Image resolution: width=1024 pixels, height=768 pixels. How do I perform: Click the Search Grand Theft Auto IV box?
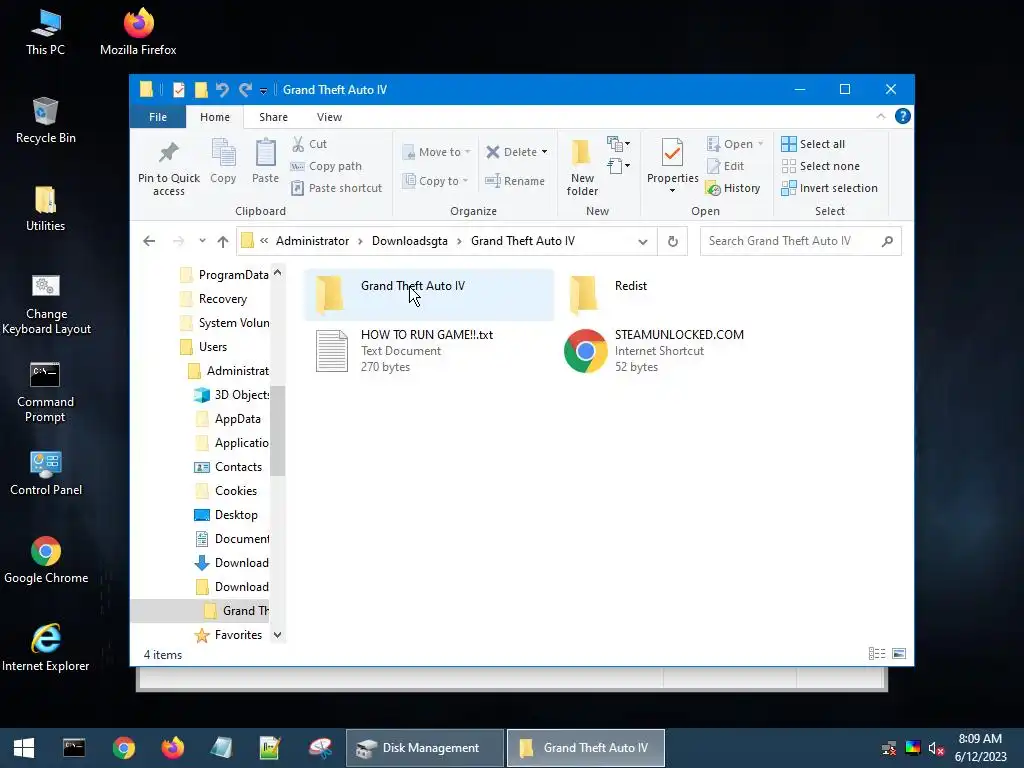(790, 241)
